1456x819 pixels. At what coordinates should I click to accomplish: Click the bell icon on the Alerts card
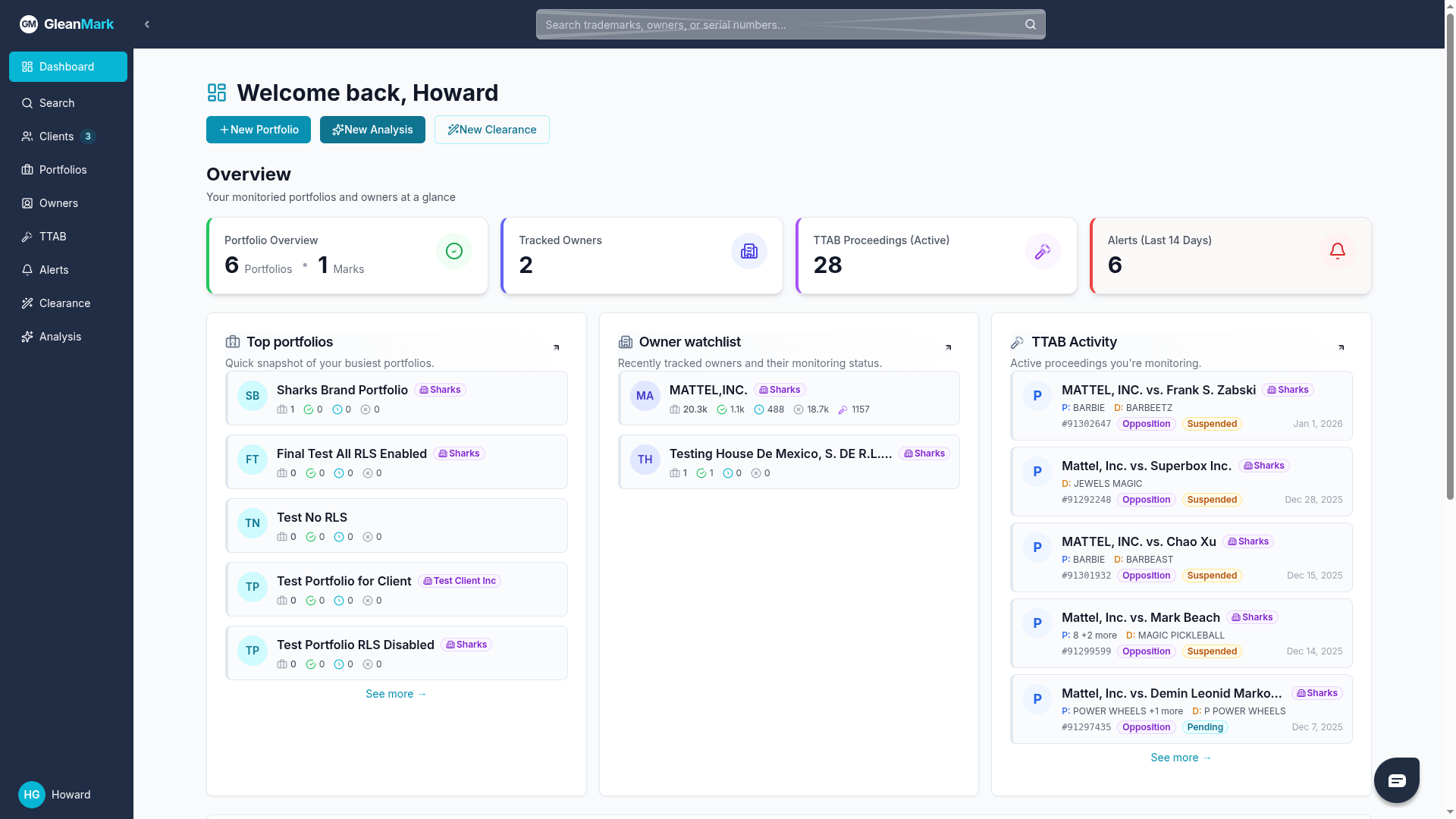(x=1337, y=250)
